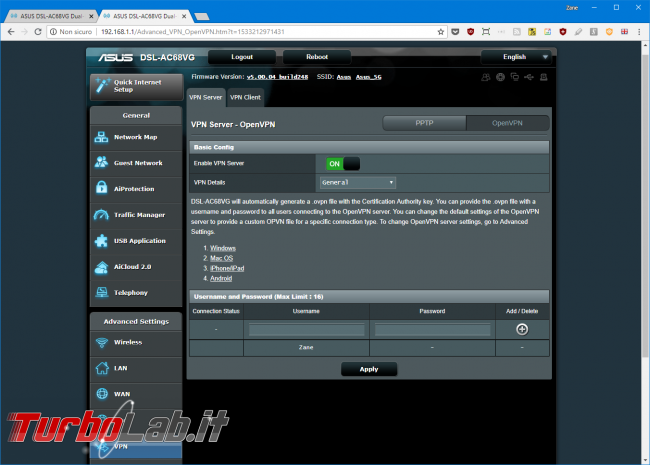
Task: Open the USB Application puzzle menu
Action: coord(136,241)
